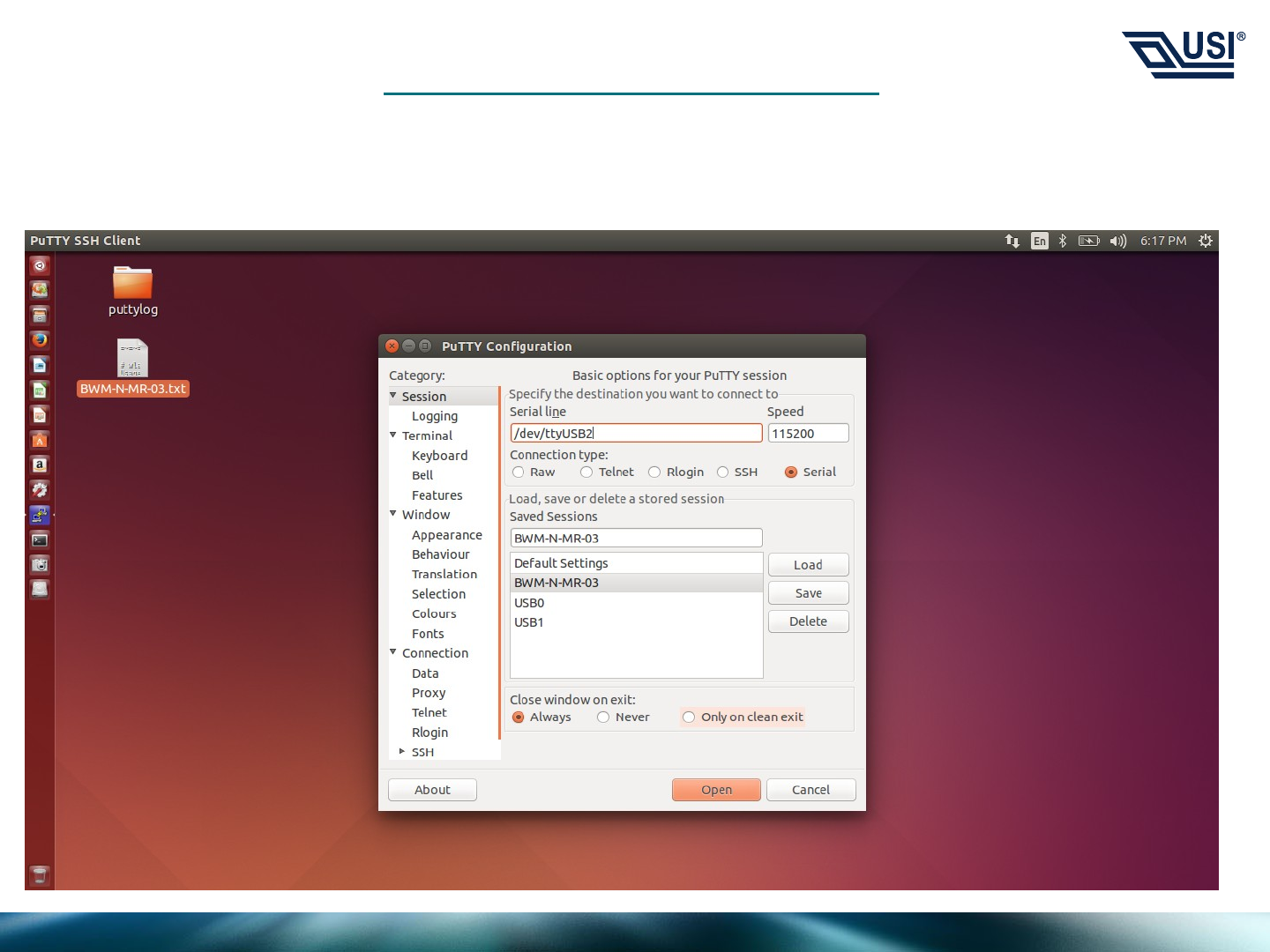Click the Amazon icon in the dock

tap(40, 465)
